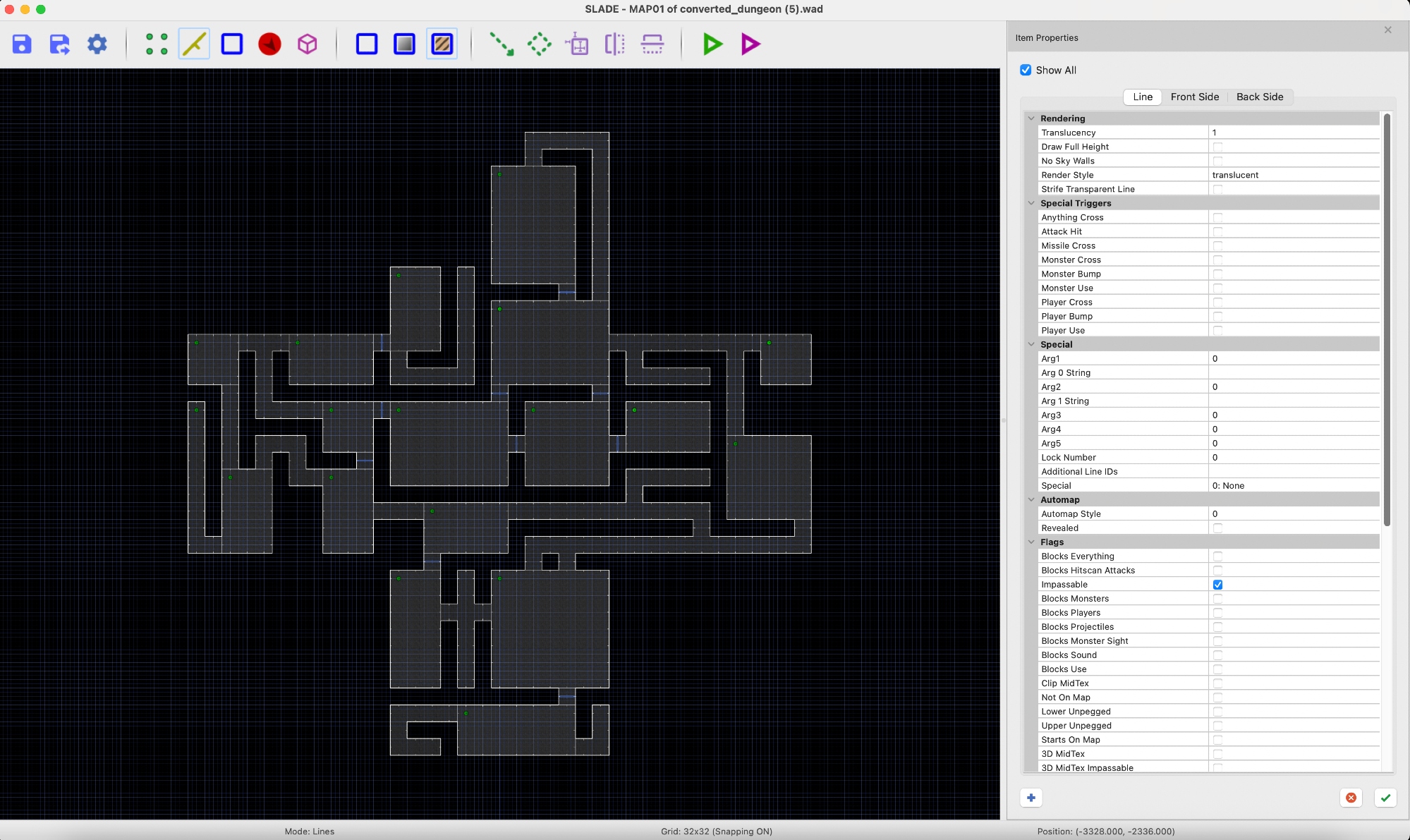Click the blue plus add-property button
The image size is (1410, 840).
pos(1031,798)
